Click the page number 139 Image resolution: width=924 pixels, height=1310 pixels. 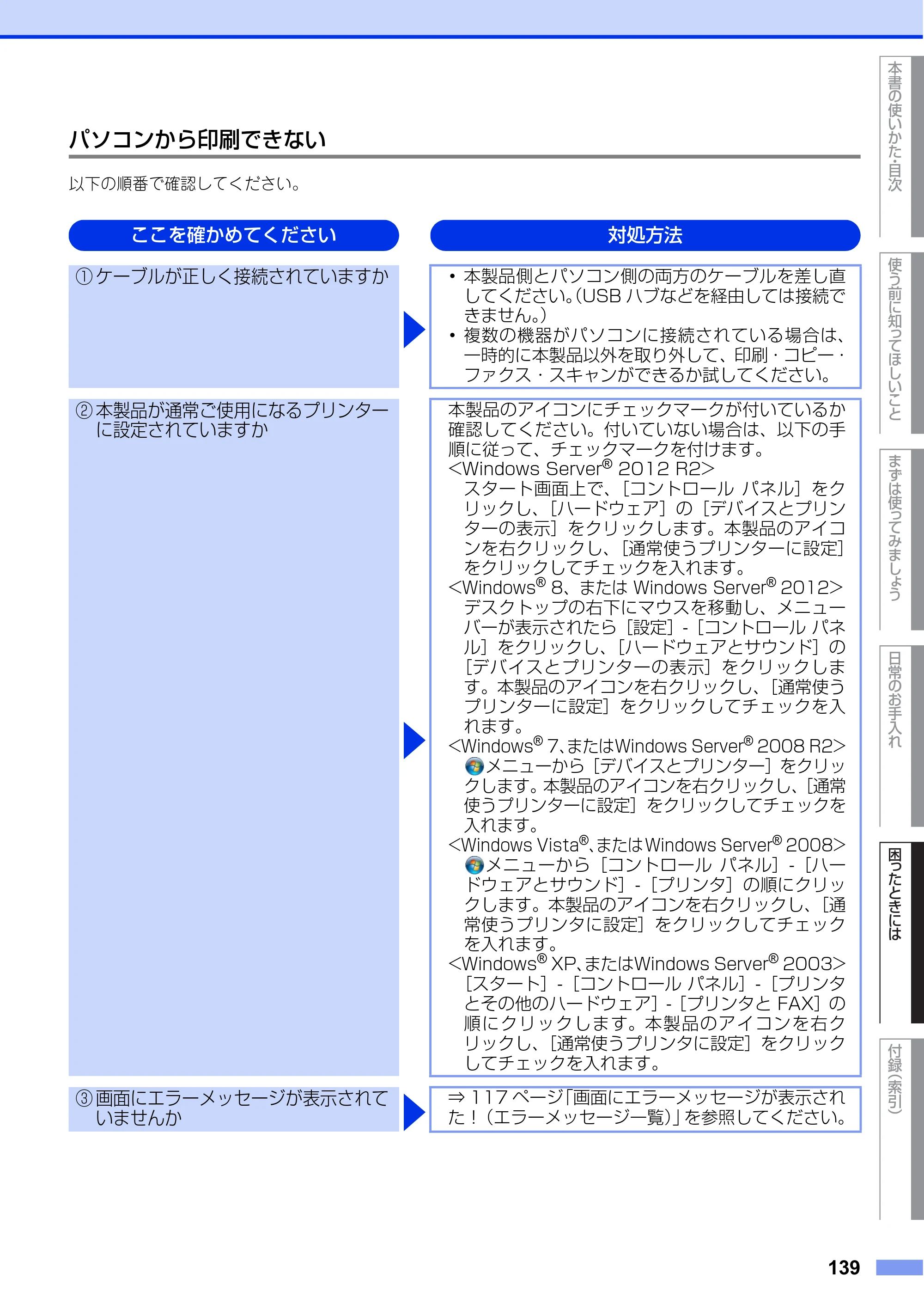point(844,1267)
